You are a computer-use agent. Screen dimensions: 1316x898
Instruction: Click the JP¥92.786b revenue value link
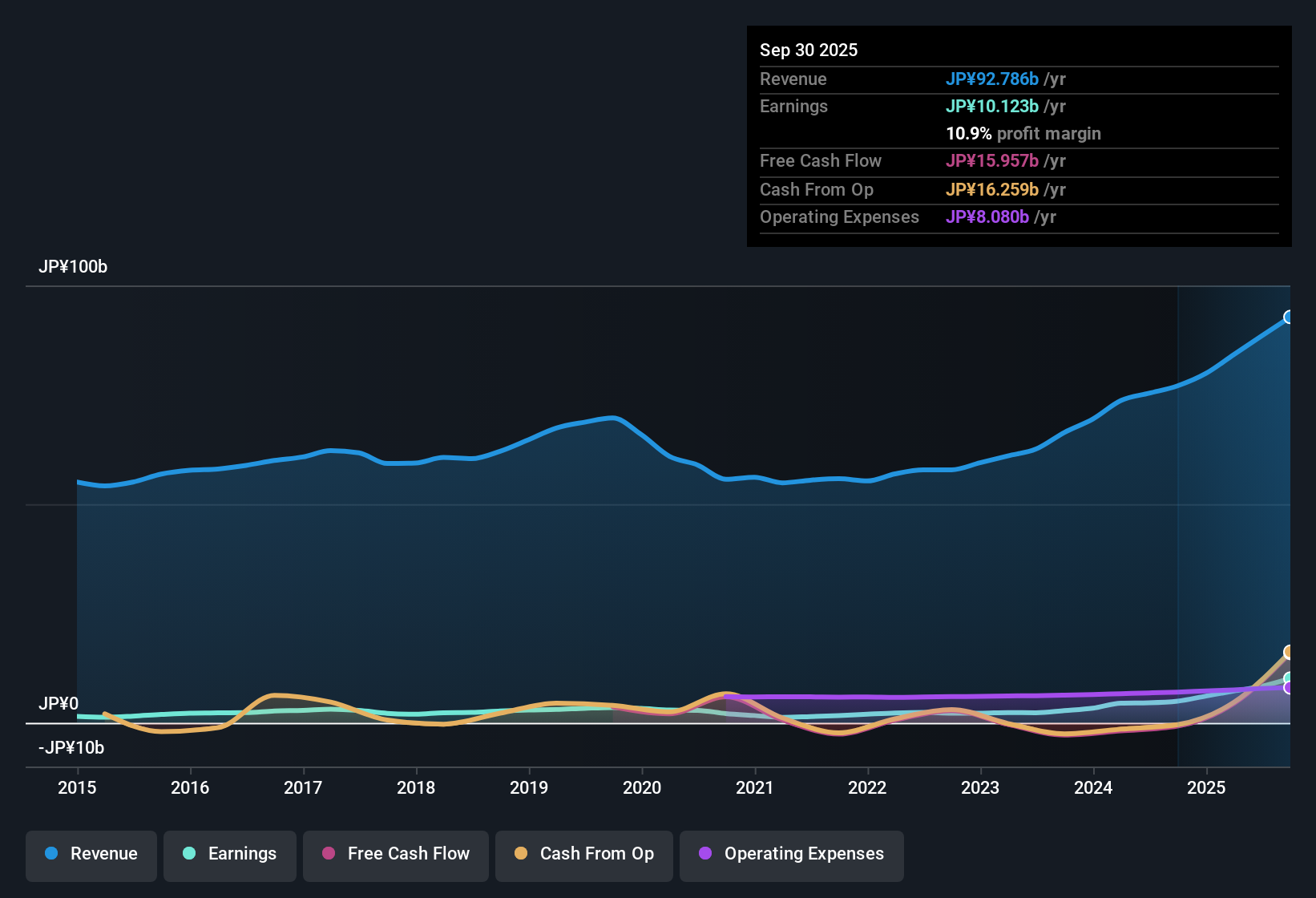[992, 79]
